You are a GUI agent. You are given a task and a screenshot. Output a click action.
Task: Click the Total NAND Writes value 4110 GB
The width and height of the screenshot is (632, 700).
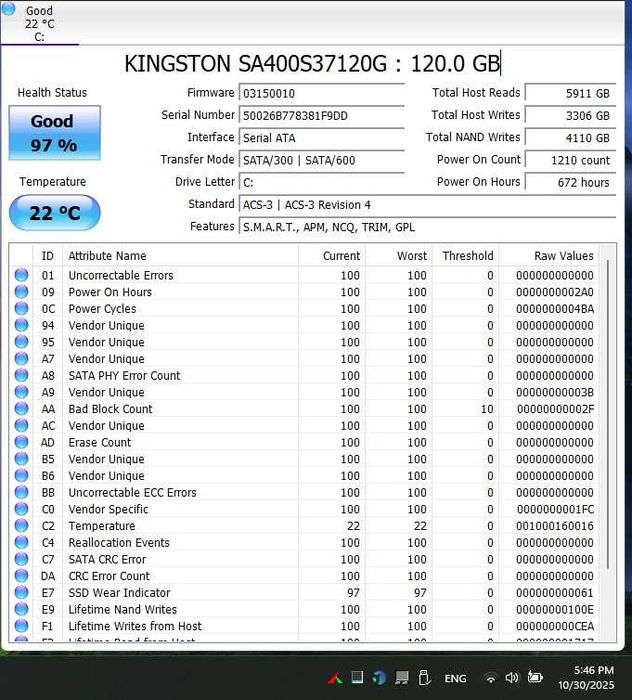click(570, 138)
